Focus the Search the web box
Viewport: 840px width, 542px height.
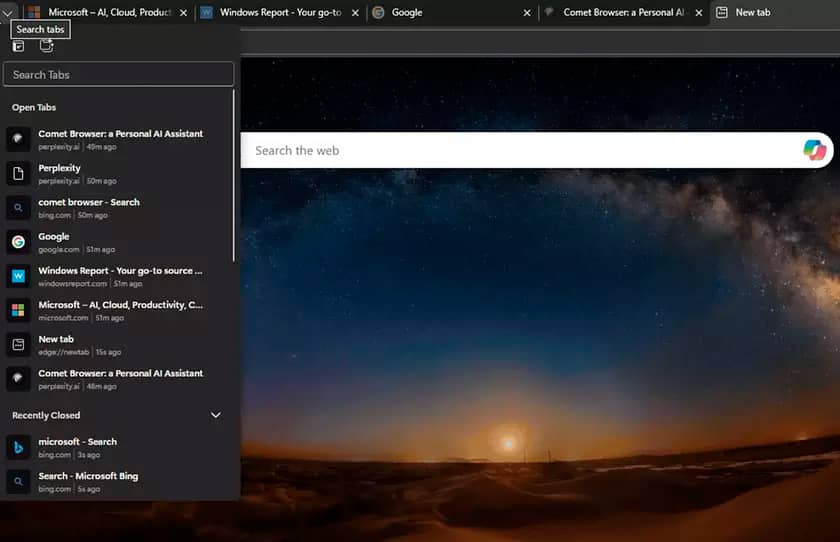click(520, 151)
